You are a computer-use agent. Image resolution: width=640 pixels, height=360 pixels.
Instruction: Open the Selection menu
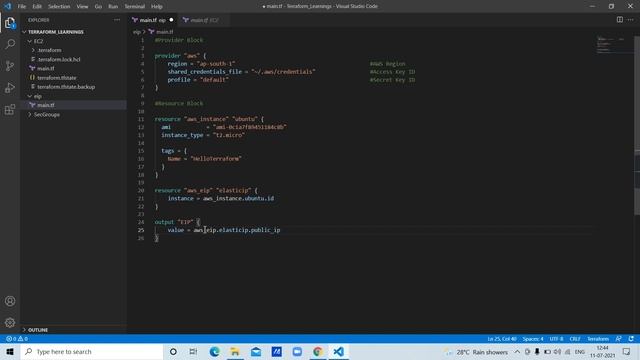pos(59,7)
